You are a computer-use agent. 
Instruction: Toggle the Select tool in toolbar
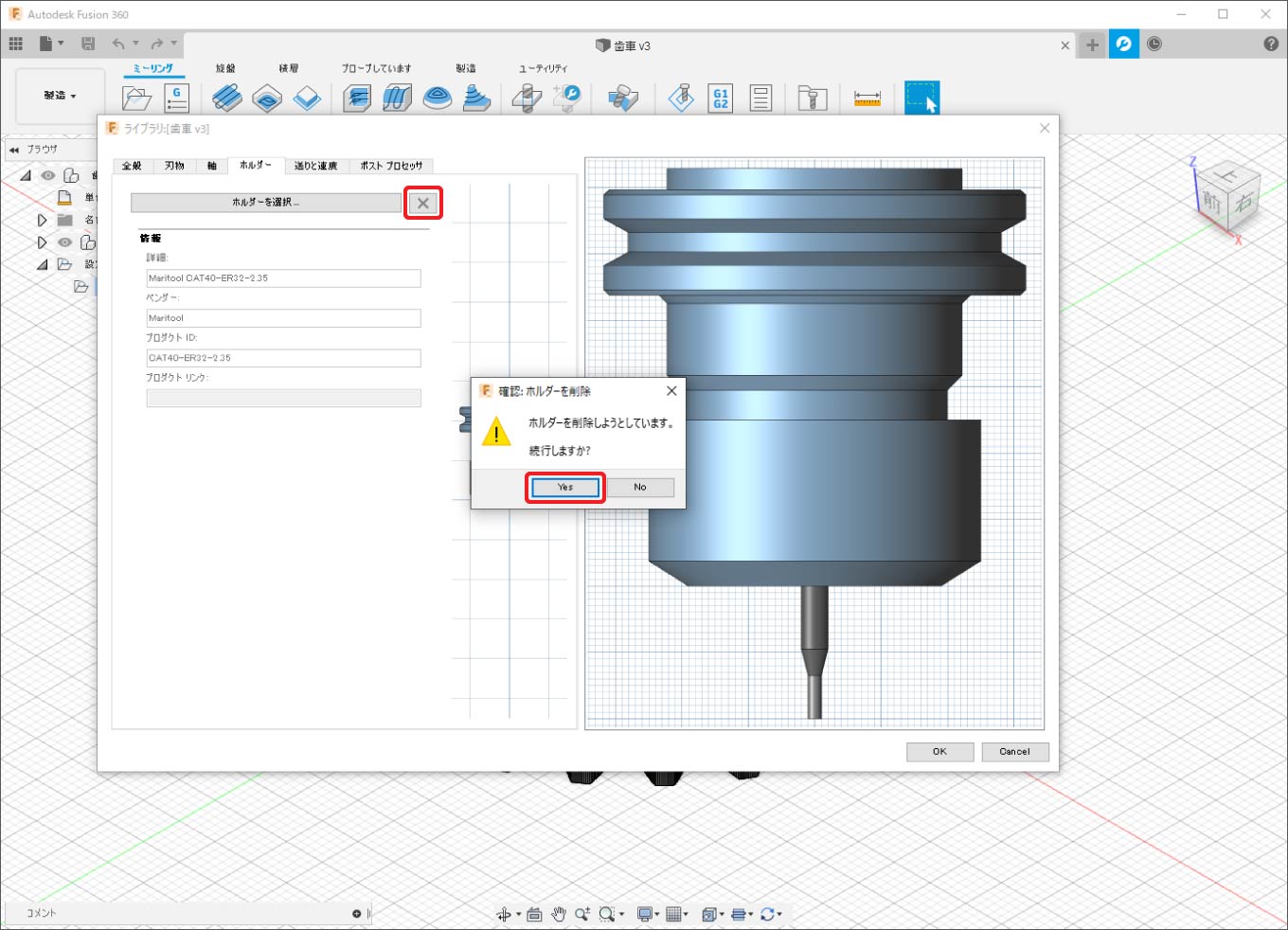pyautogui.click(x=921, y=98)
